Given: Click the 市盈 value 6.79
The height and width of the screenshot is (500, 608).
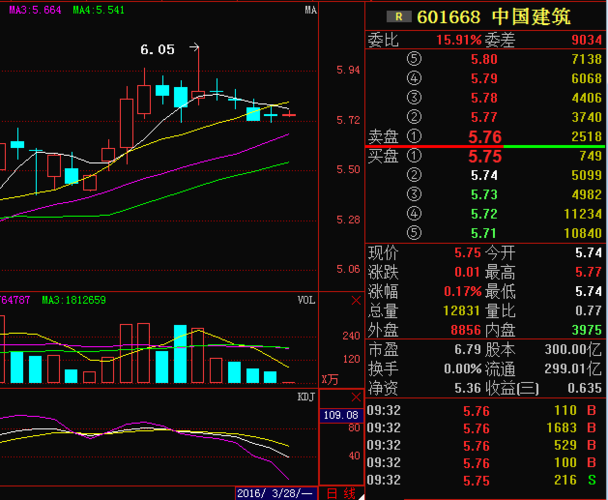Looking at the screenshot, I should point(468,349).
